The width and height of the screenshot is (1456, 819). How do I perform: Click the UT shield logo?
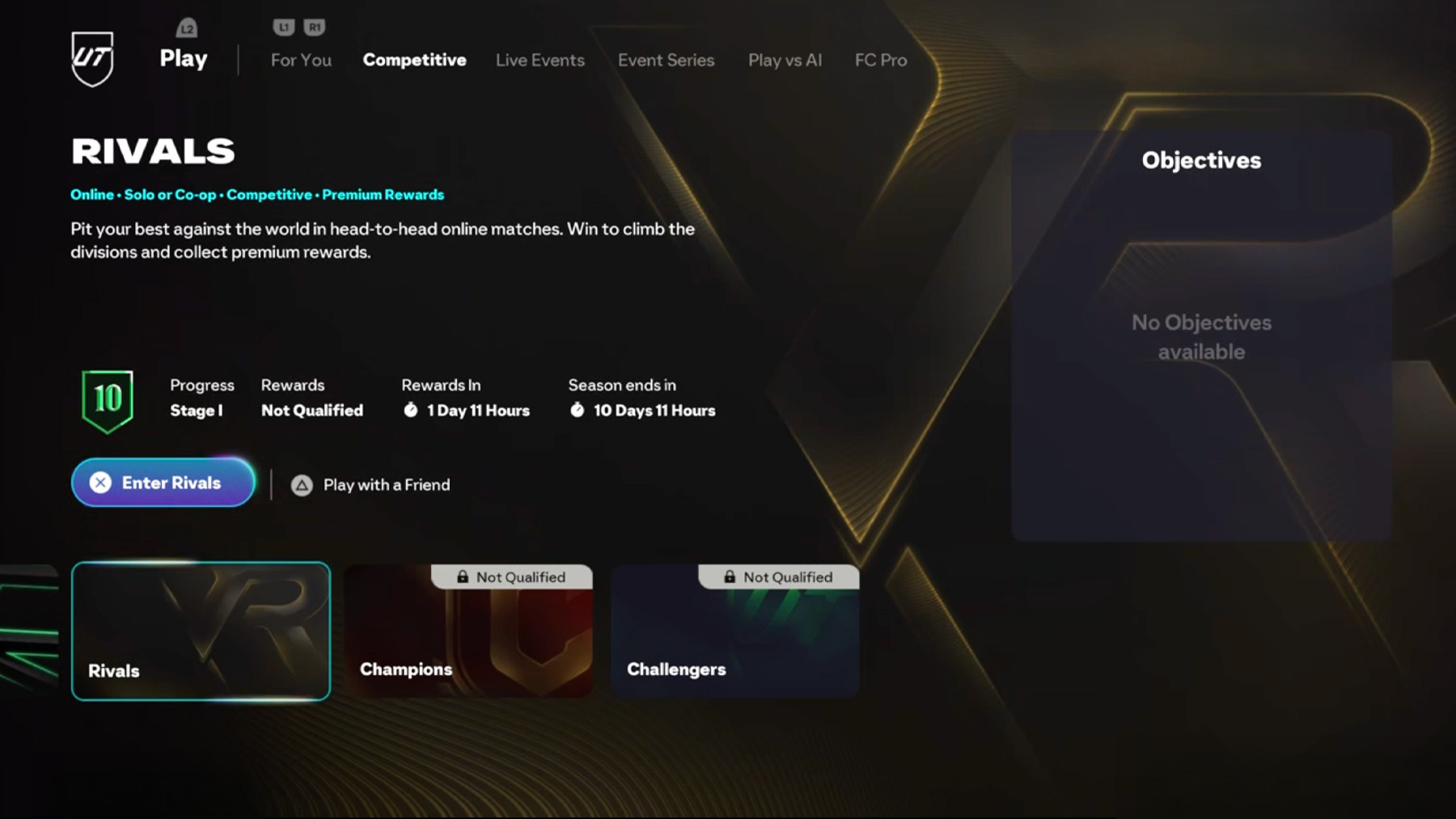click(92, 58)
